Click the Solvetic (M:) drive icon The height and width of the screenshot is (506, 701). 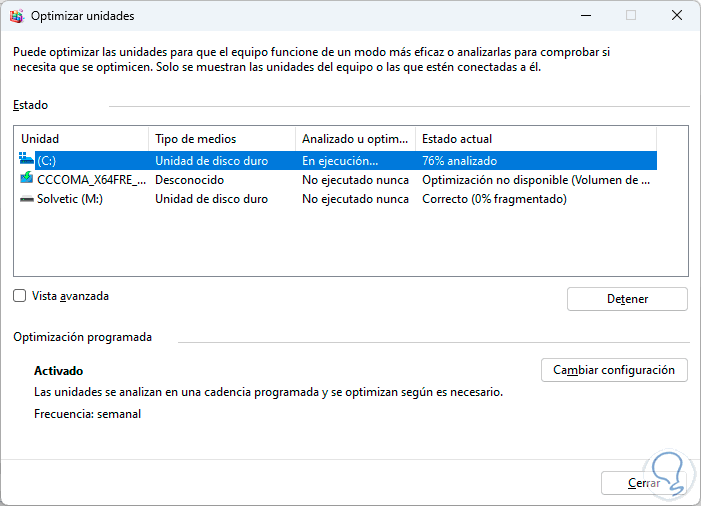27,199
